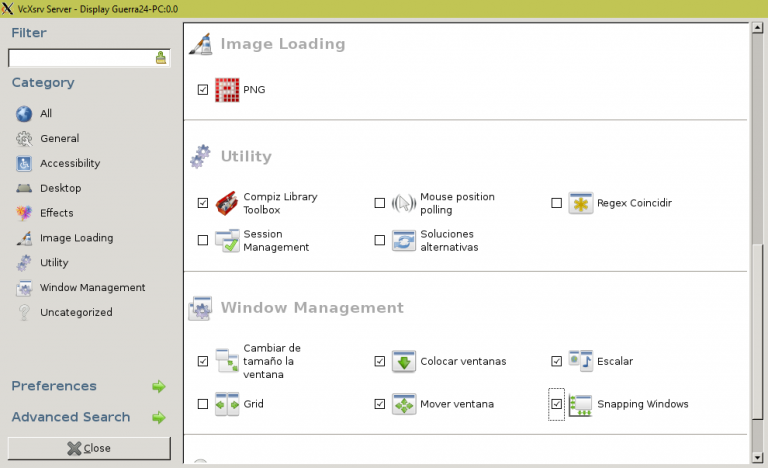Select the Accessibility category
This screenshot has width=768, height=468.
69,163
